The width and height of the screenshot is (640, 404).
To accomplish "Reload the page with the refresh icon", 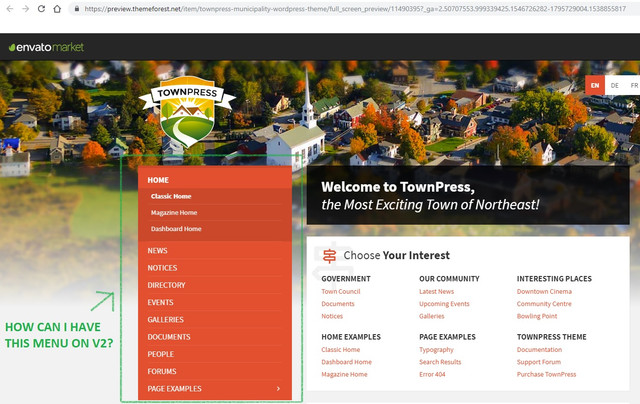I will click(x=41, y=9).
